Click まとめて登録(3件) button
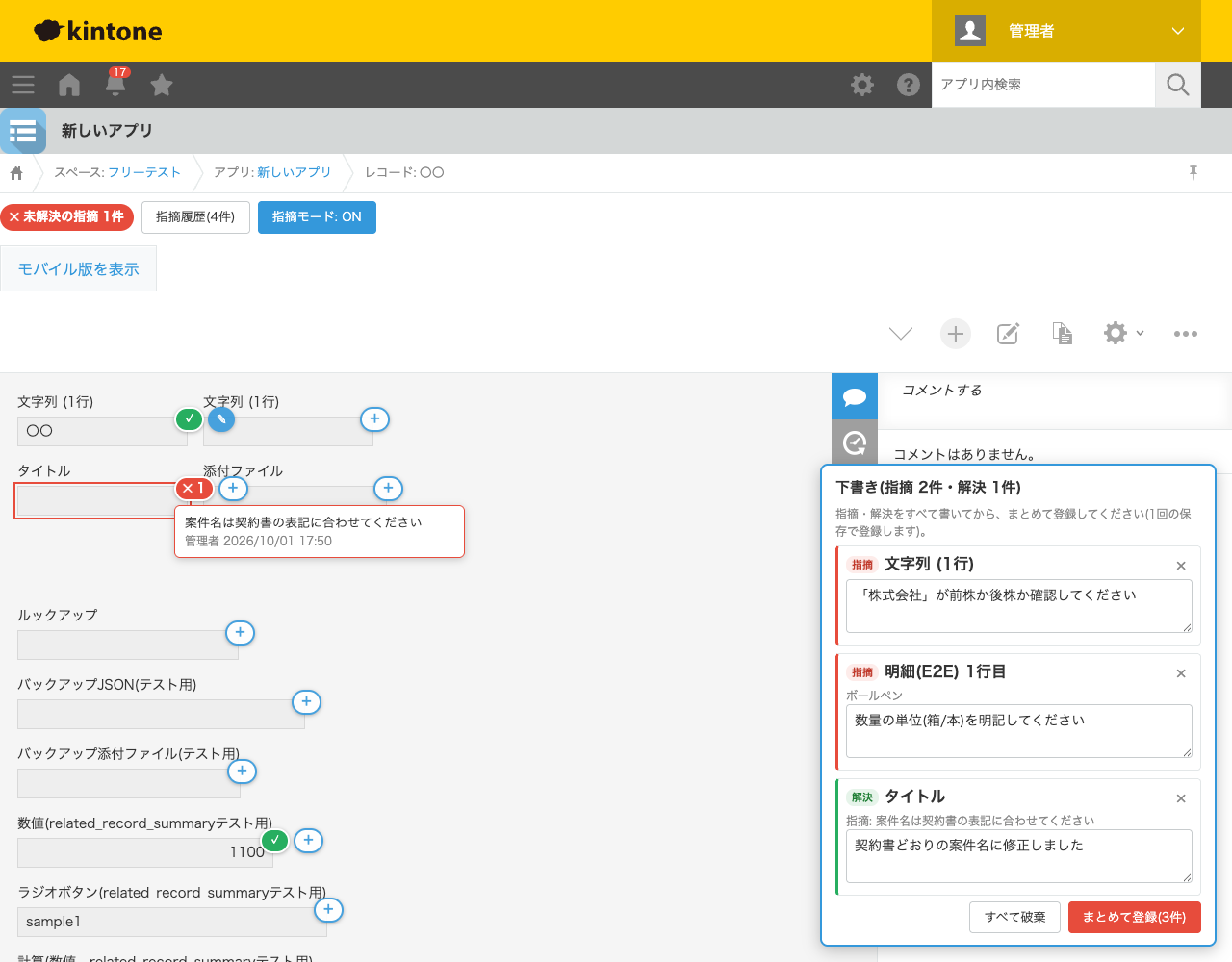The height and width of the screenshot is (962, 1232). [1135, 917]
